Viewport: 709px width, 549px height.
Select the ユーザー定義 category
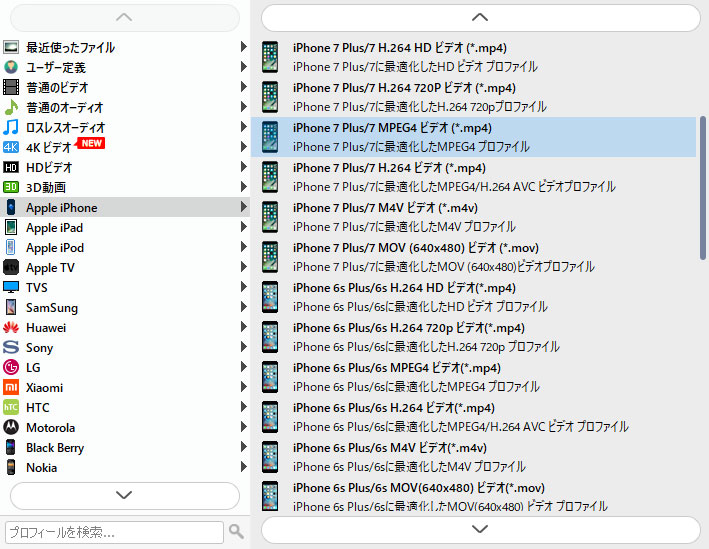click(55, 67)
